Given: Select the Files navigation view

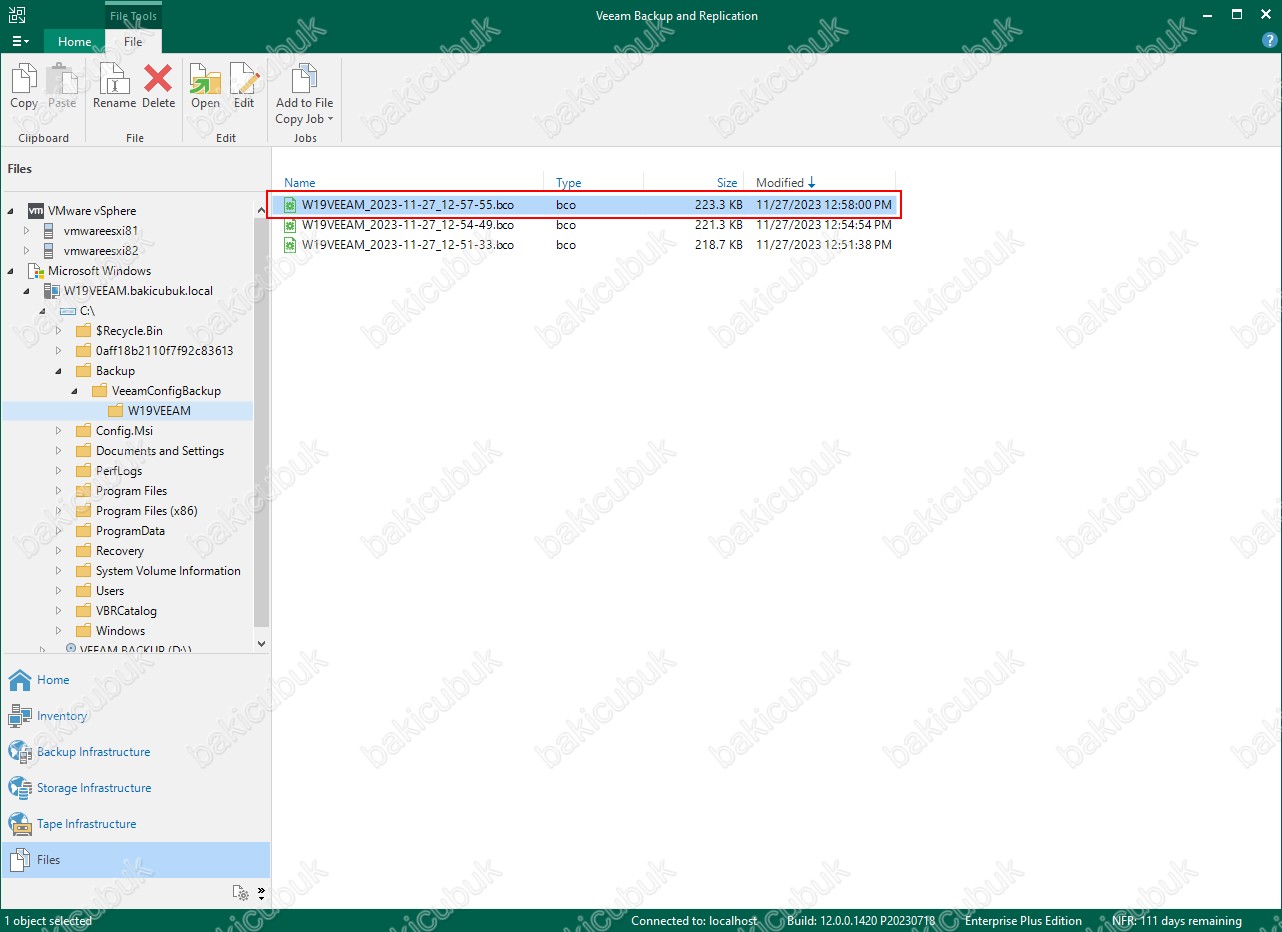Looking at the screenshot, I should pyautogui.click(x=135, y=860).
